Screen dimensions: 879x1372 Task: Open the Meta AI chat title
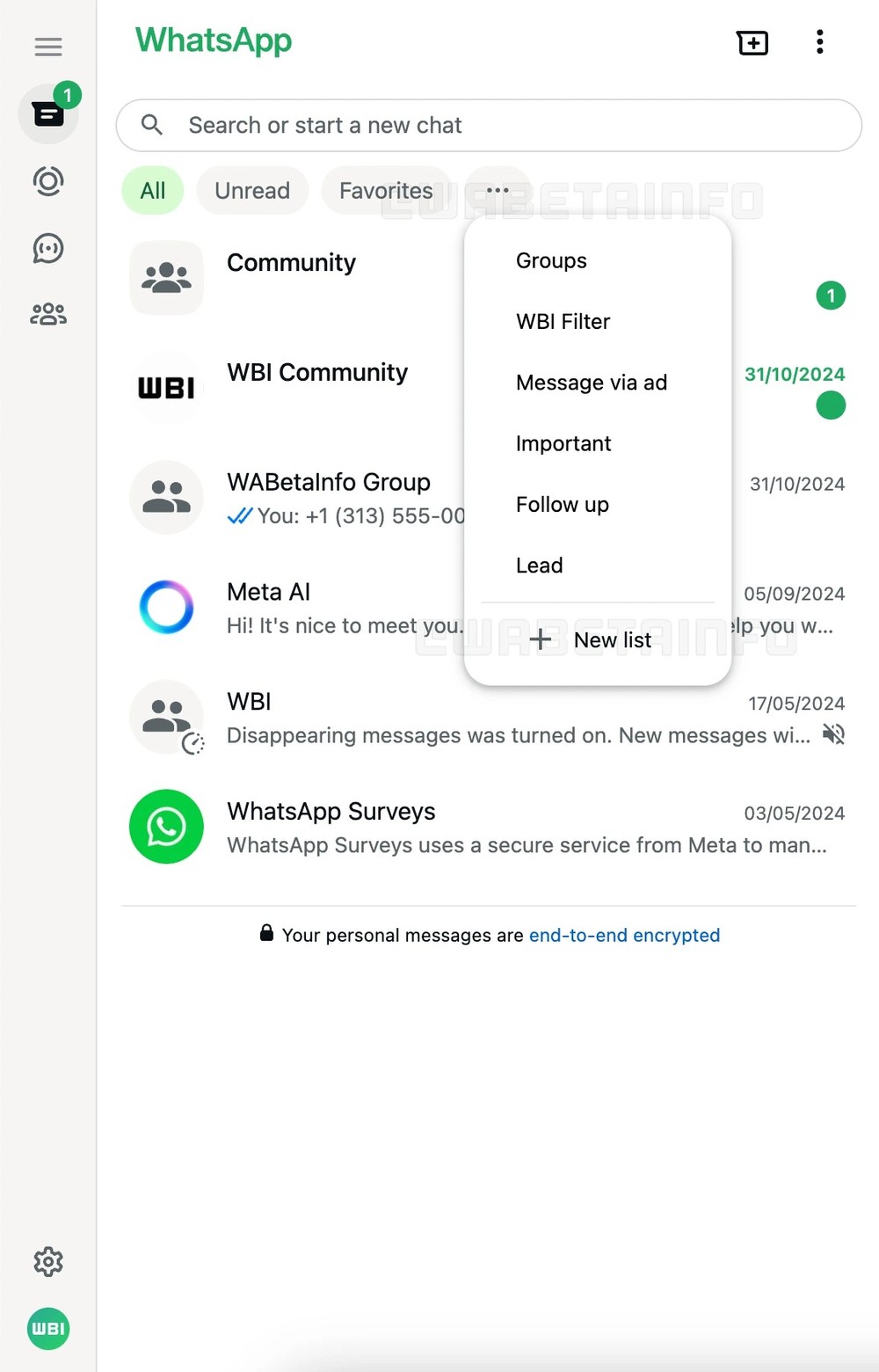tap(268, 592)
